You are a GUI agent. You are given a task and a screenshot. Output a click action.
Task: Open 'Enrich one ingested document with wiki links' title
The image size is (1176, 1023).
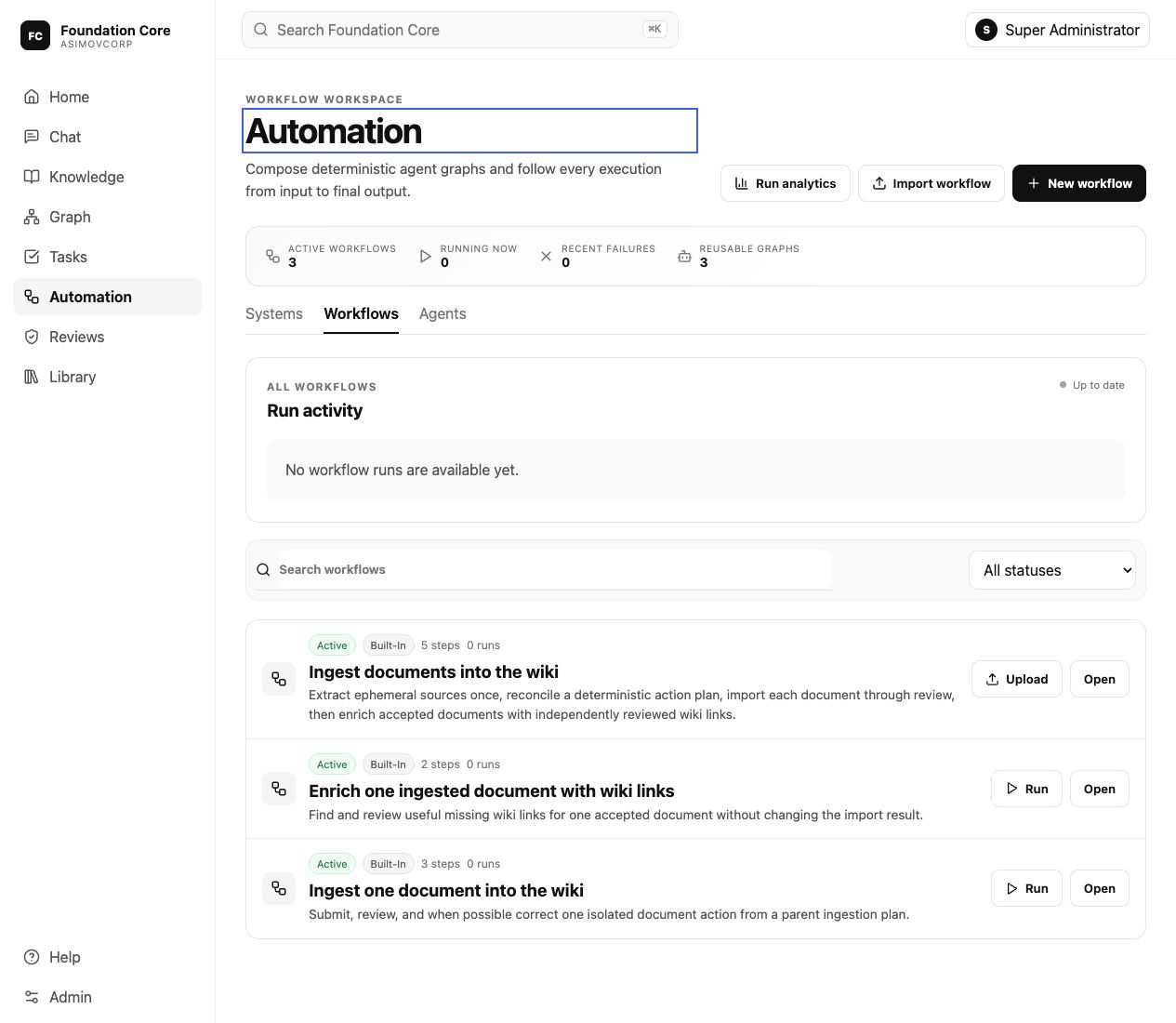(x=492, y=790)
